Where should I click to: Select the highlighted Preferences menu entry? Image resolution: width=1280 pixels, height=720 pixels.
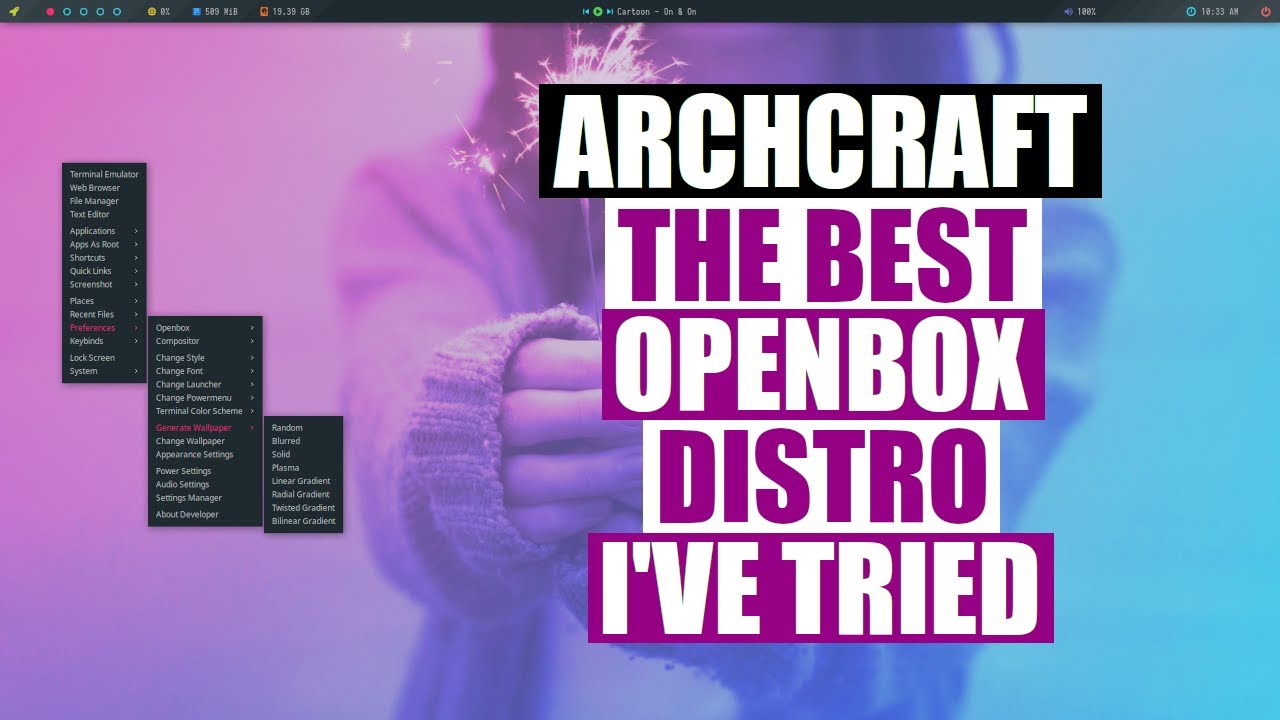click(104, 328)
